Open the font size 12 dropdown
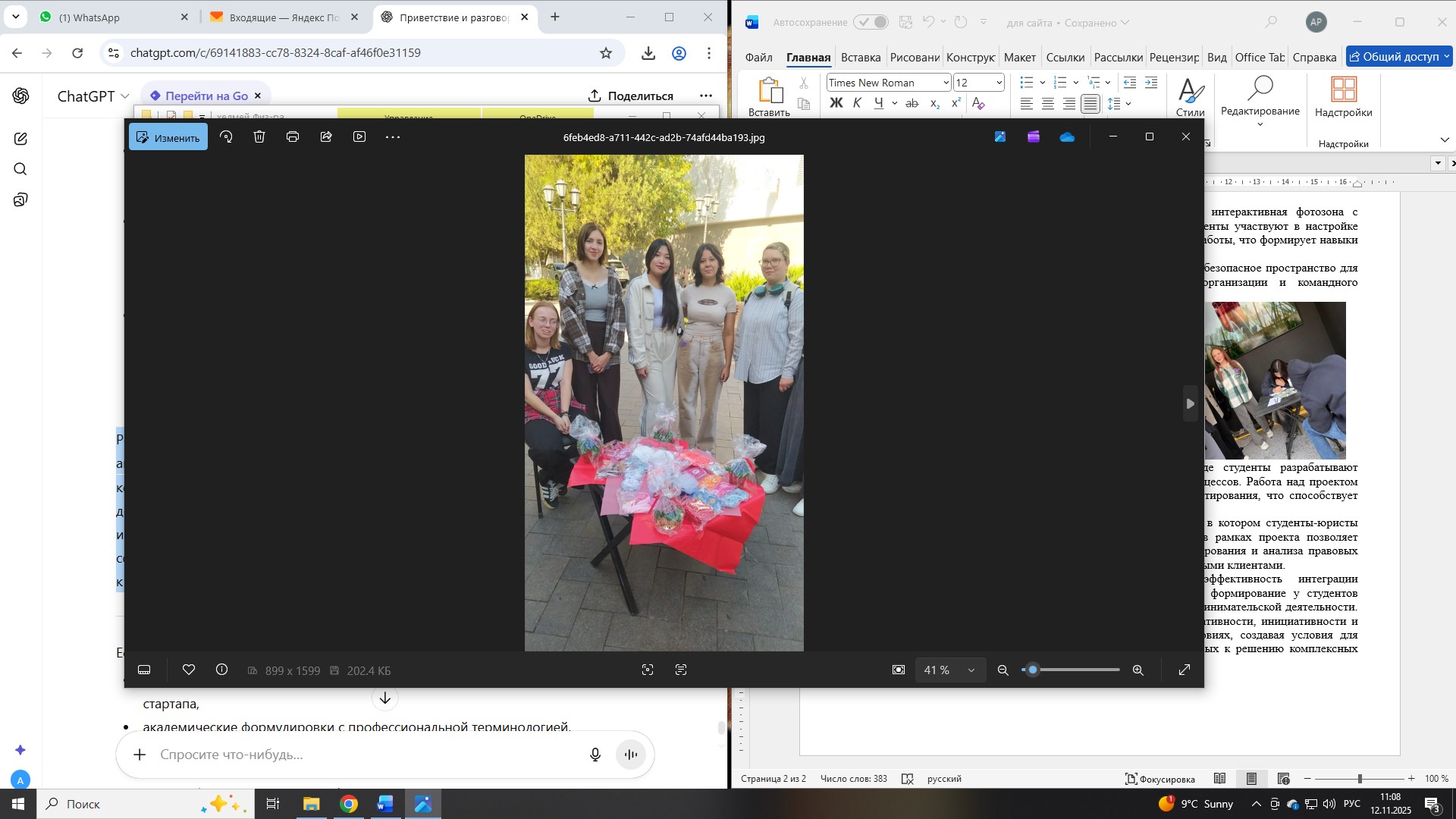 point(999,83)
